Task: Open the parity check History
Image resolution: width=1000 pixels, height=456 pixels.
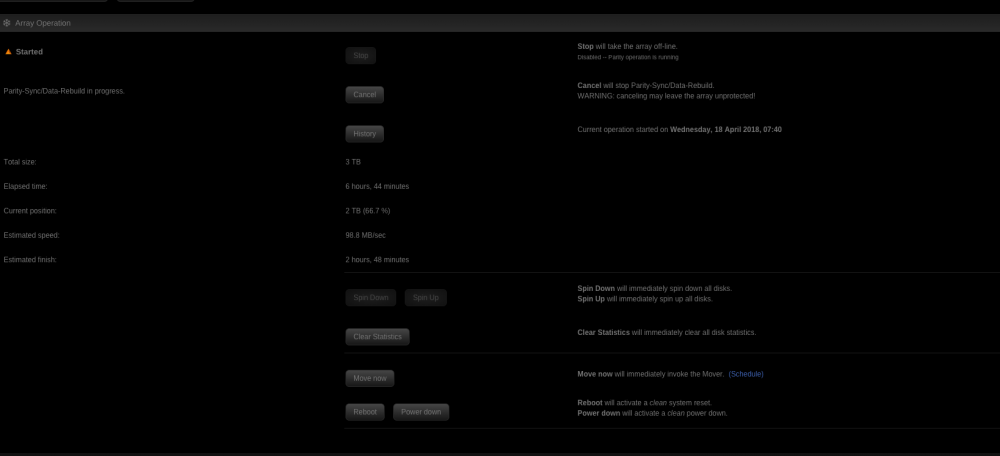Action: [365, 134]
